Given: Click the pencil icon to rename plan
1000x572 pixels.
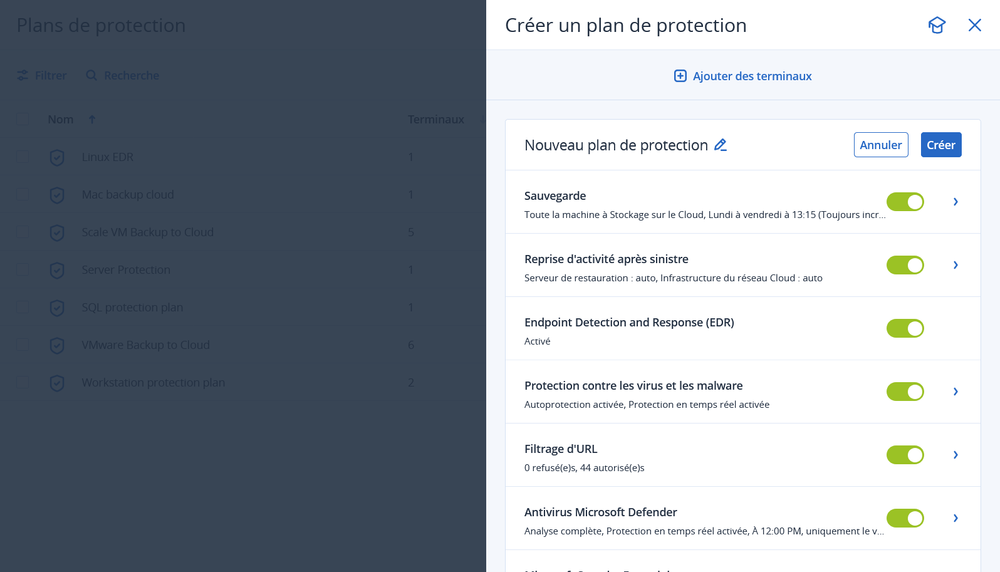Looking at the screenshot, I should click(x=720, y=145).
